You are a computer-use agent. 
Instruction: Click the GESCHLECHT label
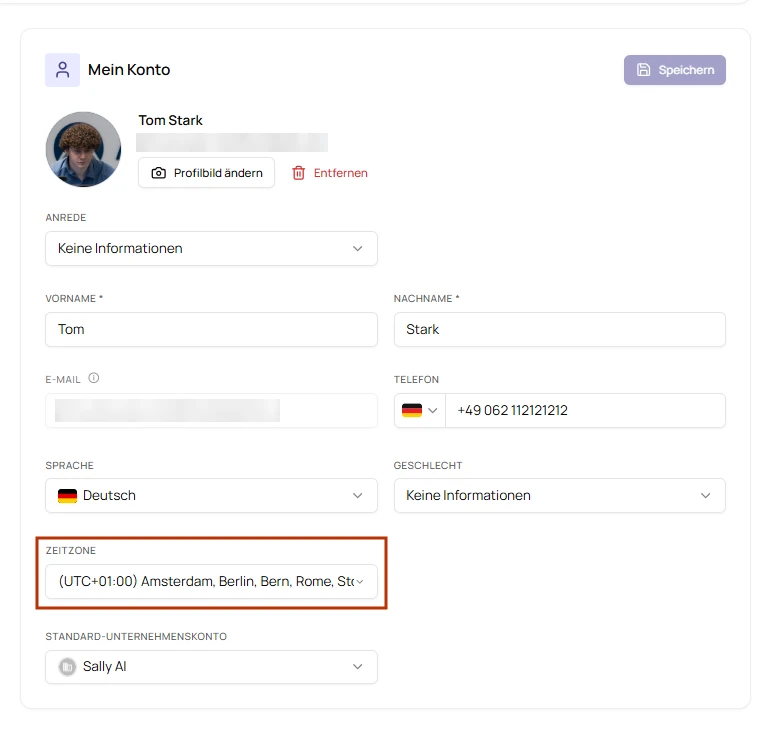tap(428, 465)
